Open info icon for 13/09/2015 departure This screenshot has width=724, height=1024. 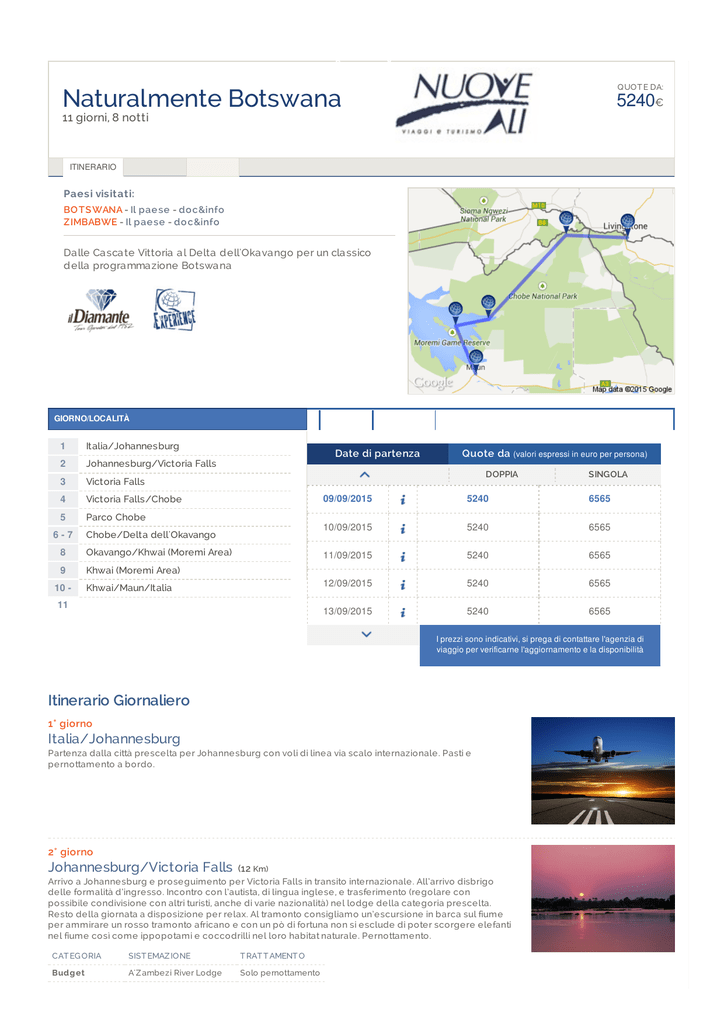click(403, 613)
